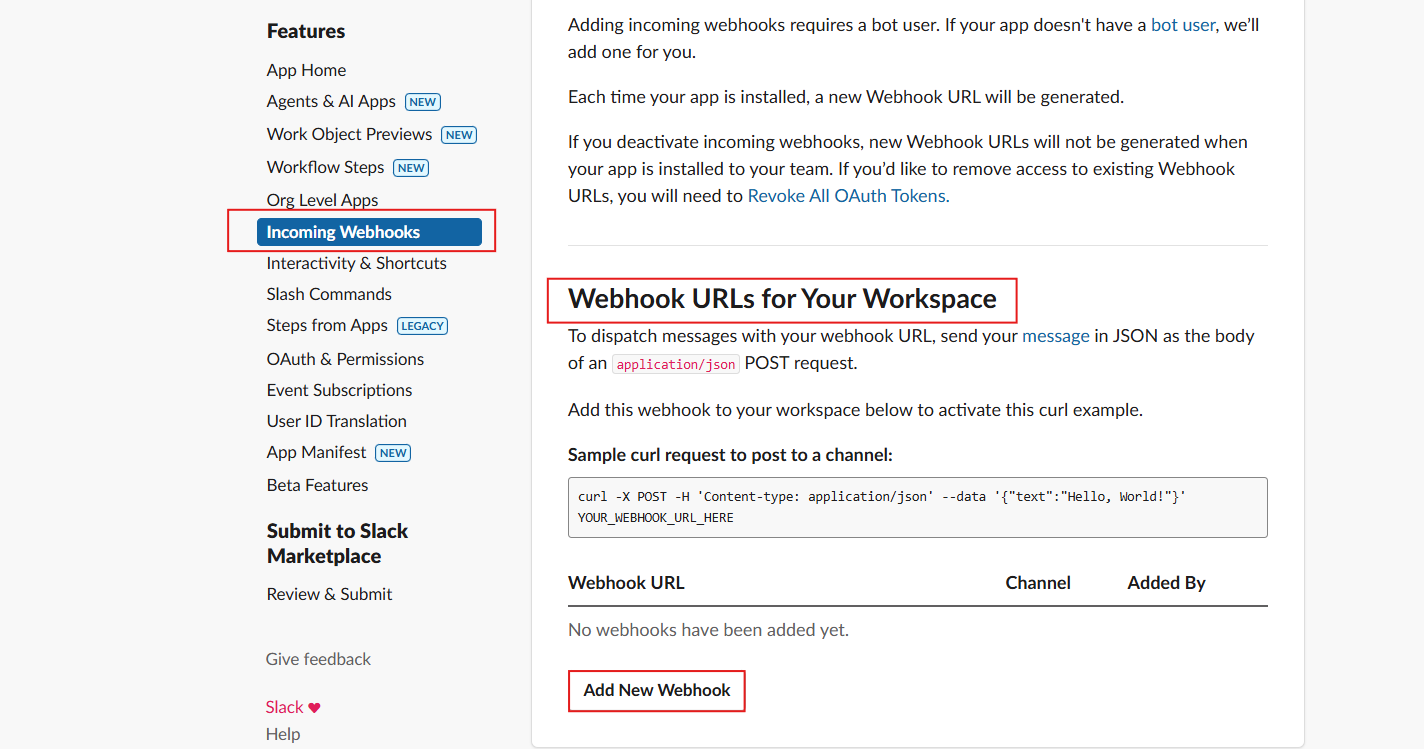The height and width of the screenshot is (749, 1424).
Task: Open the Beta Features page
Action: tap(317, 485)
